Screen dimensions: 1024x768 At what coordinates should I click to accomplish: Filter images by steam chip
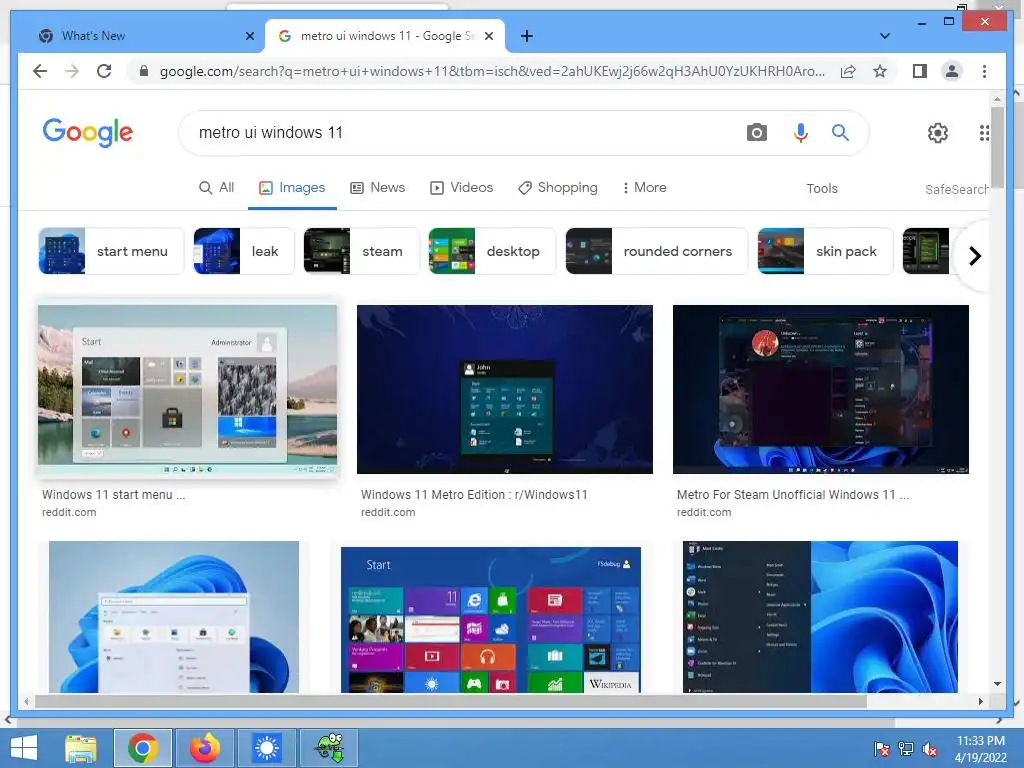(x=361, y=251)
